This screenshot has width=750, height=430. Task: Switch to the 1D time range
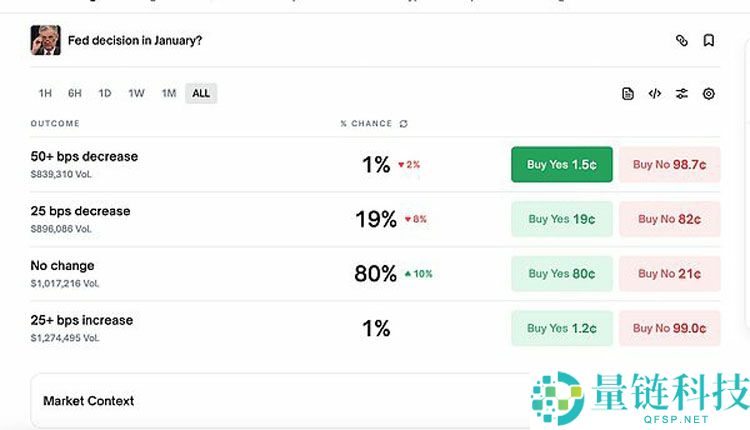(105, 94)
